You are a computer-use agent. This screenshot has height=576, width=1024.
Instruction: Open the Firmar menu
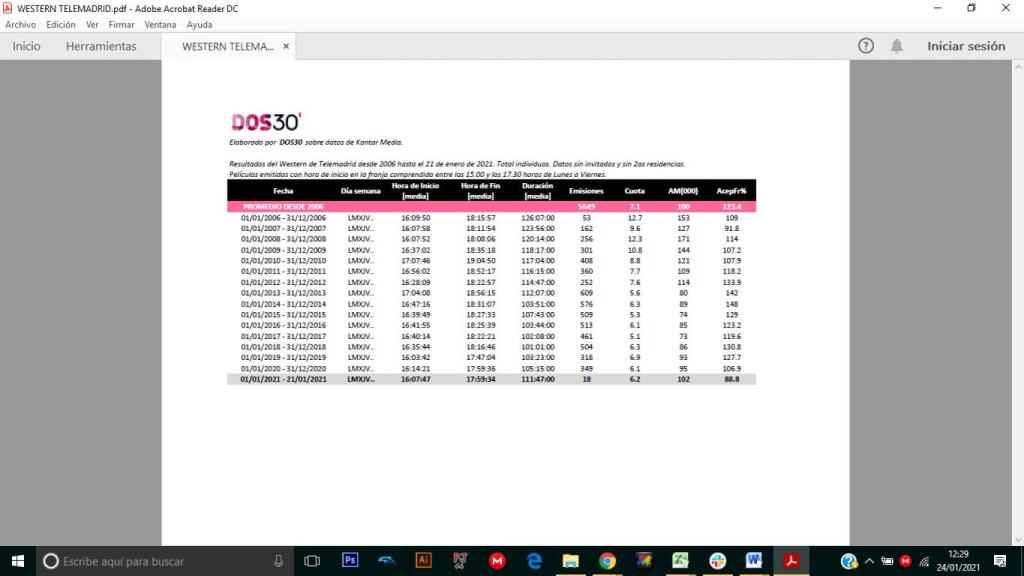coord(121,25)
